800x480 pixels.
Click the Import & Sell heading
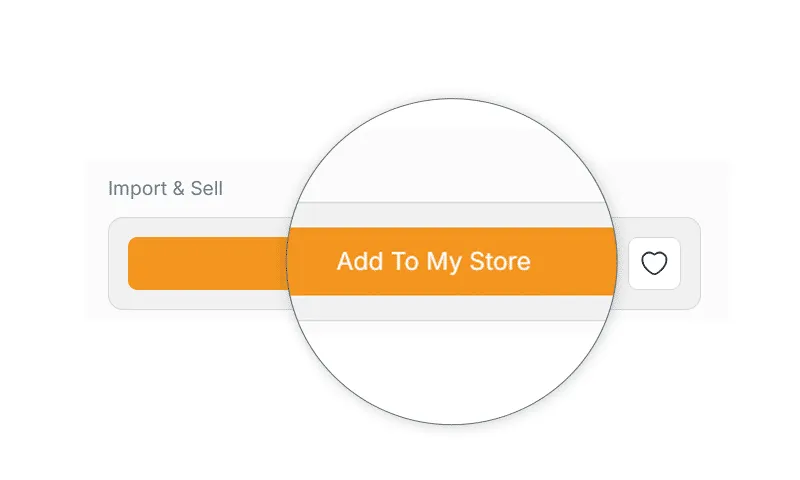tap(165, 188)
